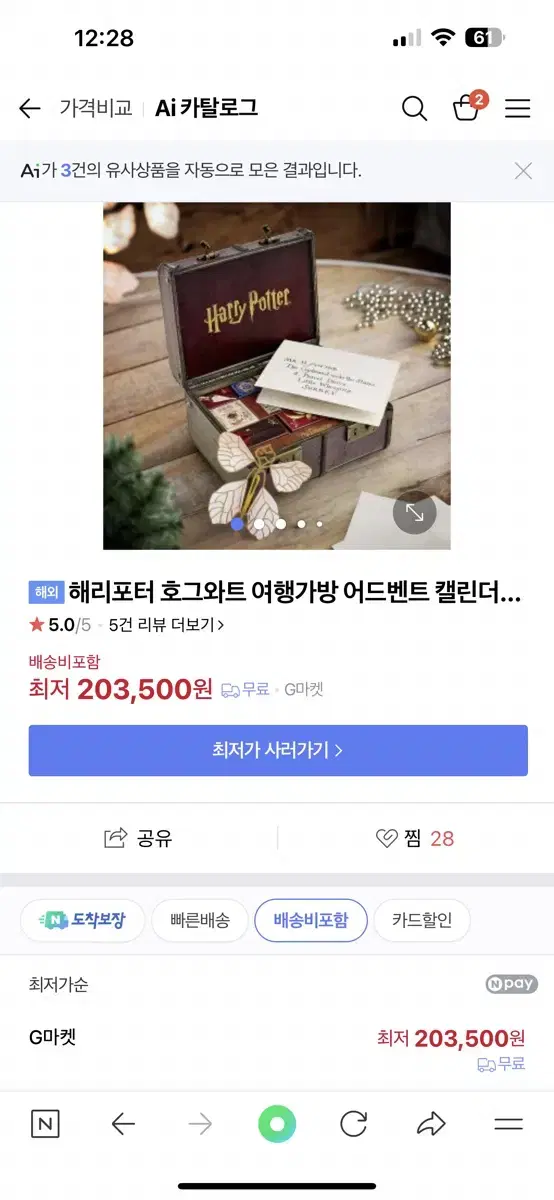Open the 최저가순 sort option
554x1200 pixels.
58,984
